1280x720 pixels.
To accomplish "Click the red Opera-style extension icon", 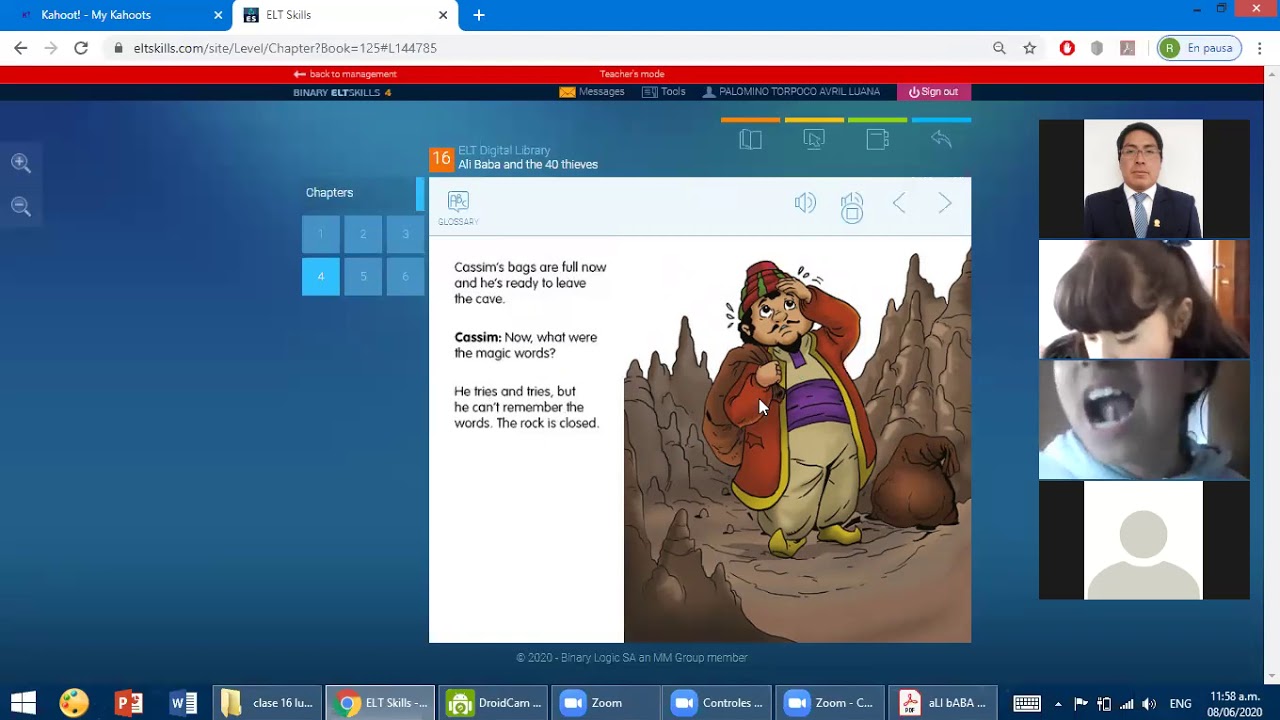I will [1067, 48].
